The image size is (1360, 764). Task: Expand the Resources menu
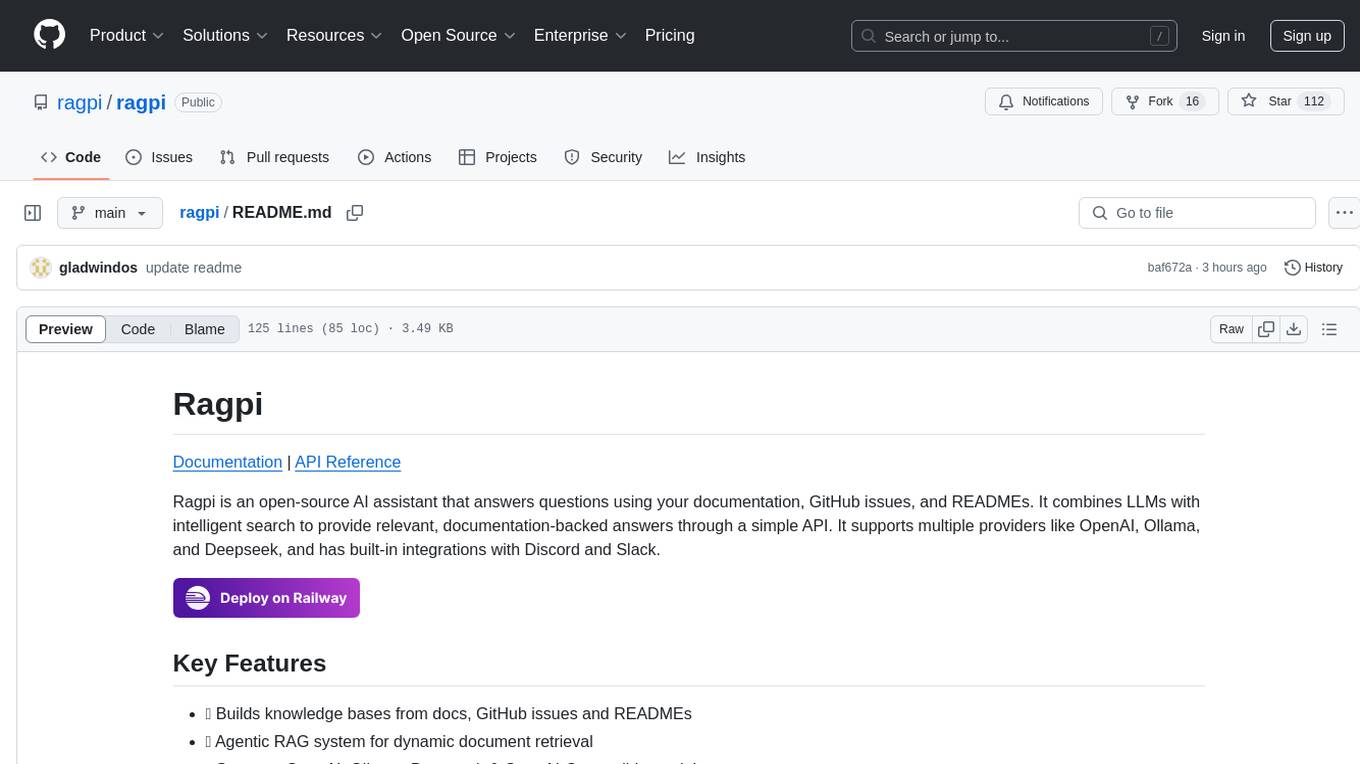[335, 35]
